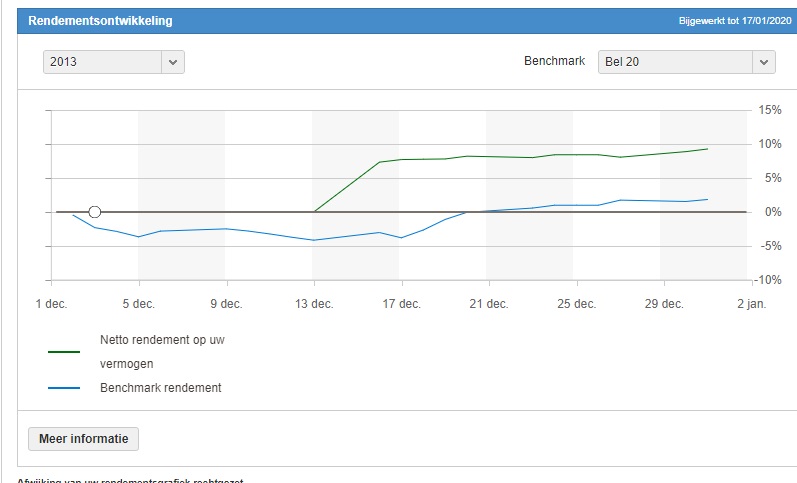Click the 25 dec. date axis label
The image size is (797, 483).
tap(574, 303)
